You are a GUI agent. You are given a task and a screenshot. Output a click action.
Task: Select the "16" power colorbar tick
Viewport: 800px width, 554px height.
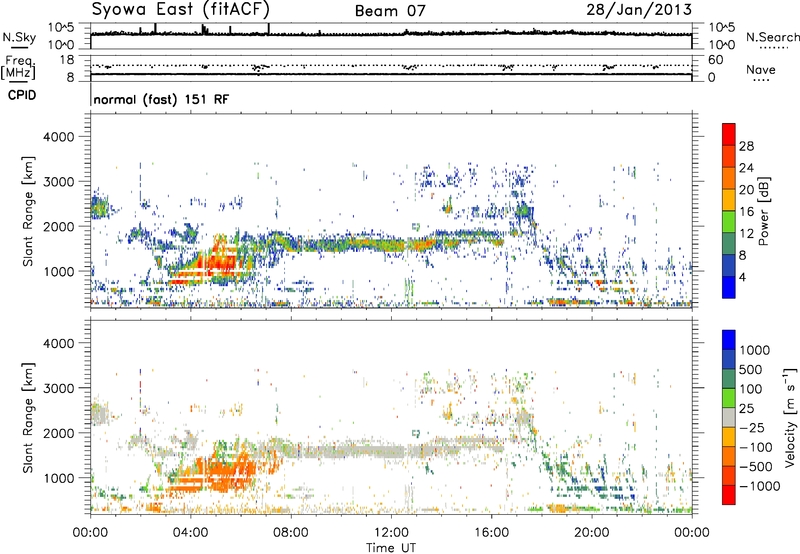pos(746,212)
